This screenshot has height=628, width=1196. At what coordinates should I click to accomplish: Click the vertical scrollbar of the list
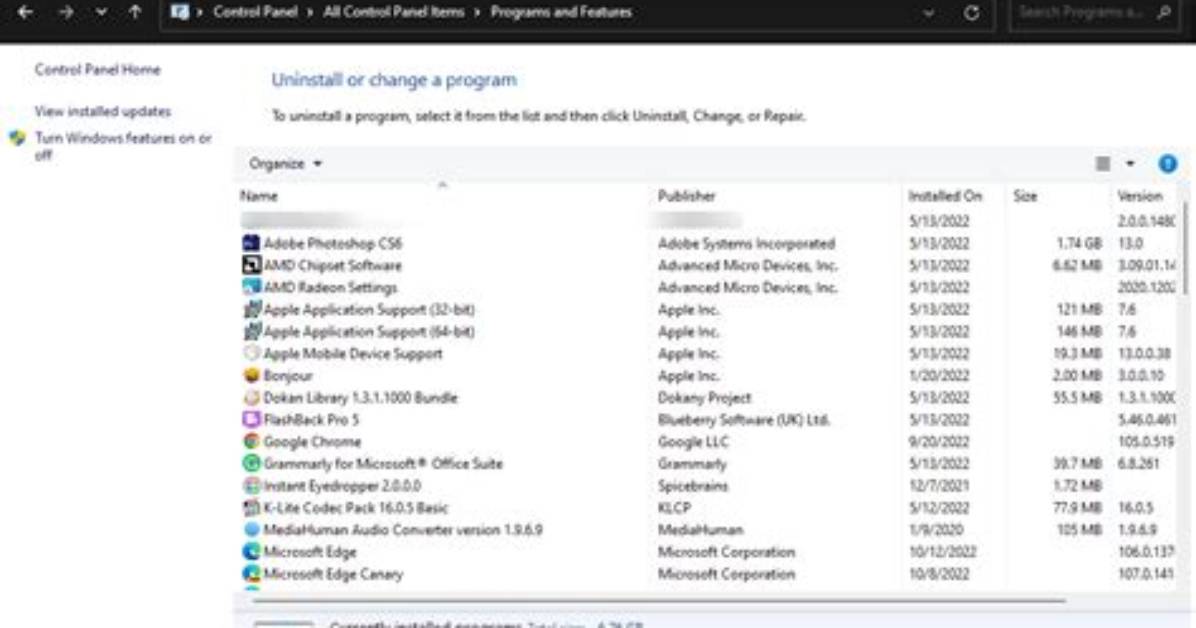[1185, 248]
